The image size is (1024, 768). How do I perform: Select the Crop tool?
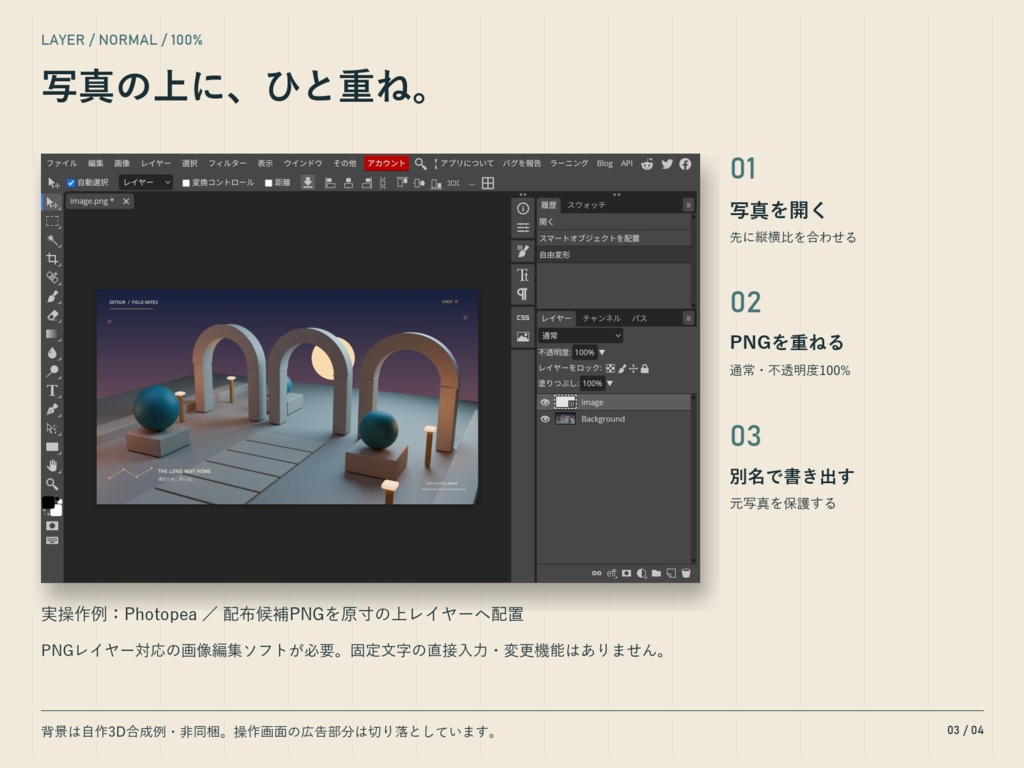(x=52, y=259)
